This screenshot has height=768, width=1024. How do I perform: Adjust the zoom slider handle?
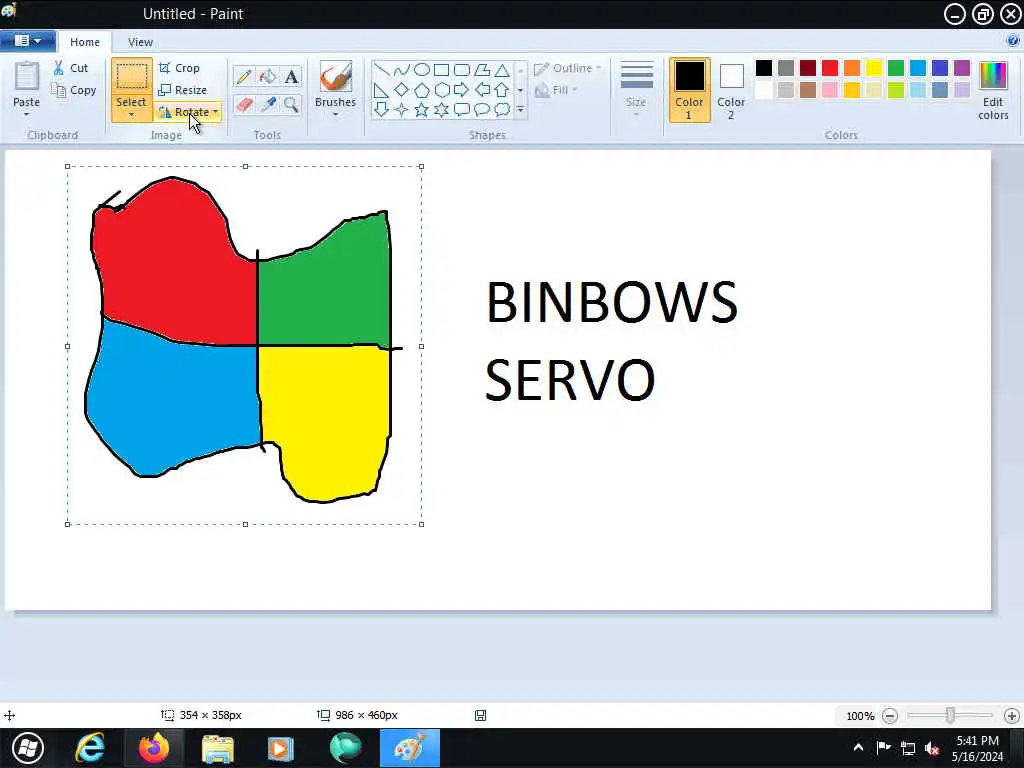click(x=950, y=715)
